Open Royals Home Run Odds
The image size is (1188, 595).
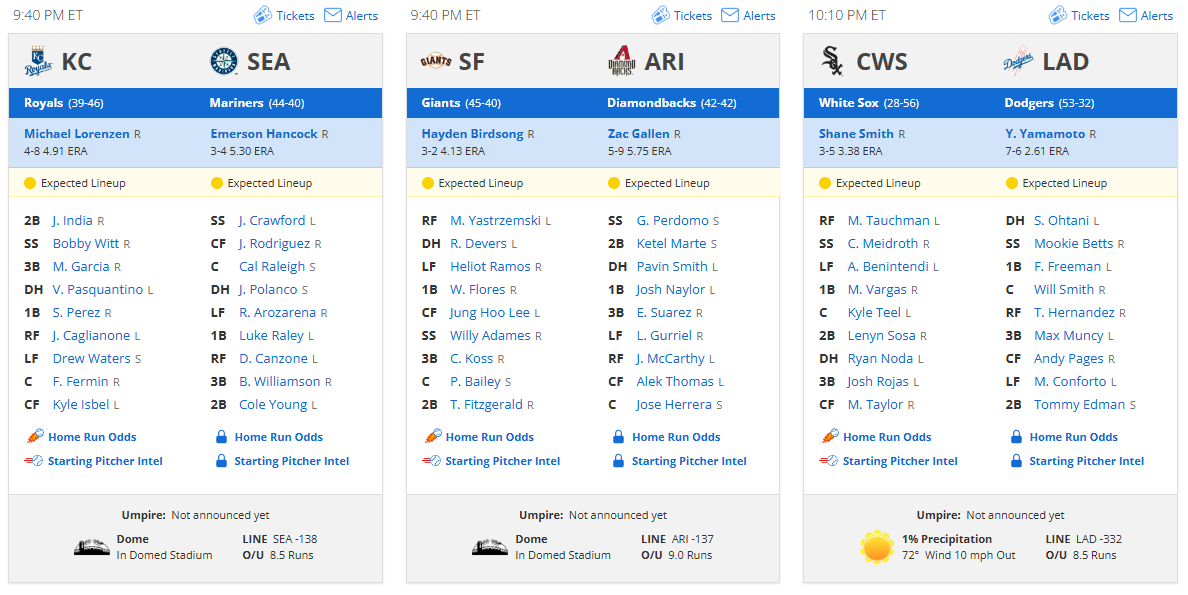[92, 437]
